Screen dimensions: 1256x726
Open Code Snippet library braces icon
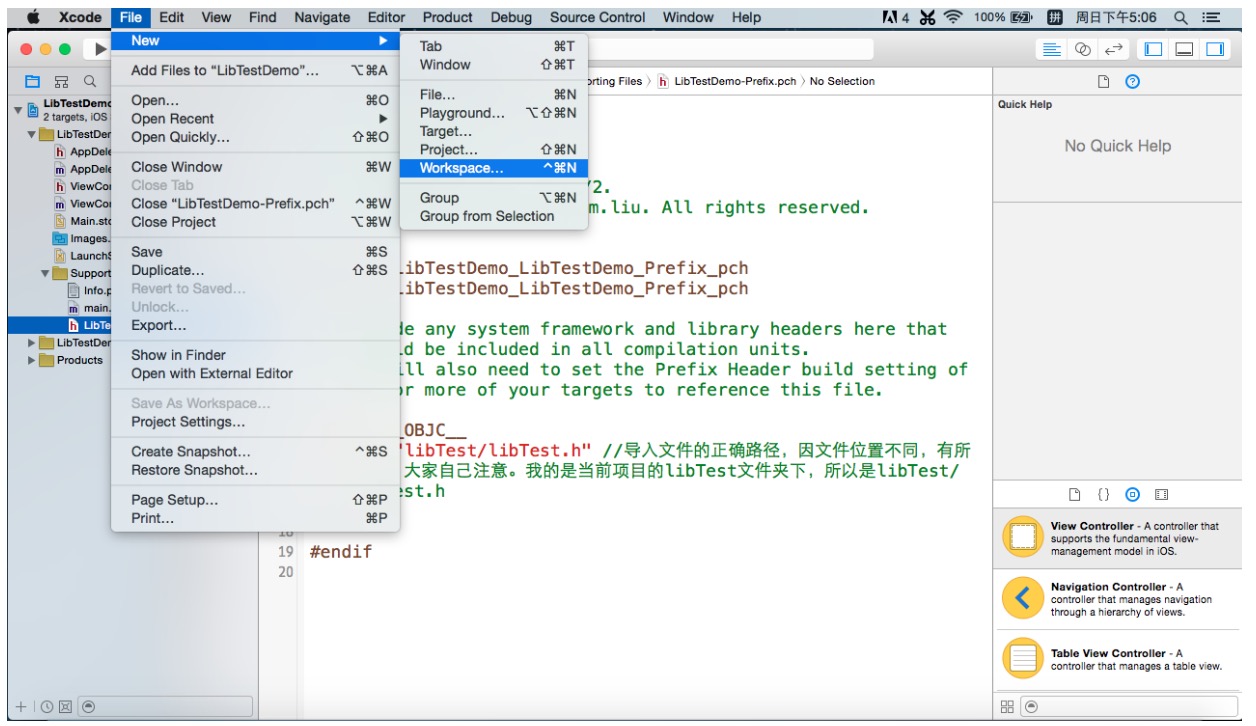pyautogui.click(x=1104, y=494)
